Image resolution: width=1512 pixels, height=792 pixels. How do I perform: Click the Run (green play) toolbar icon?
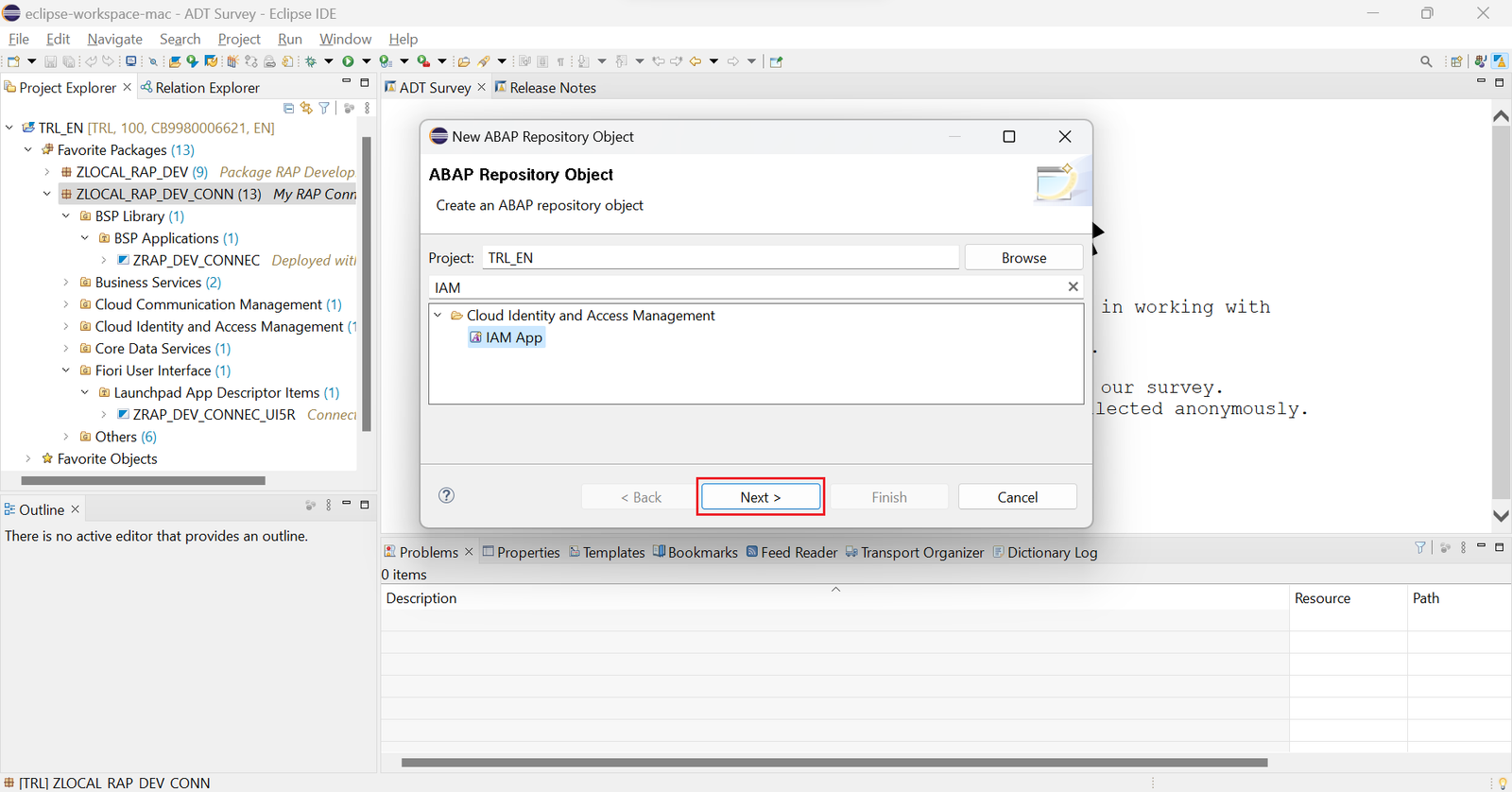coord(348,61)
